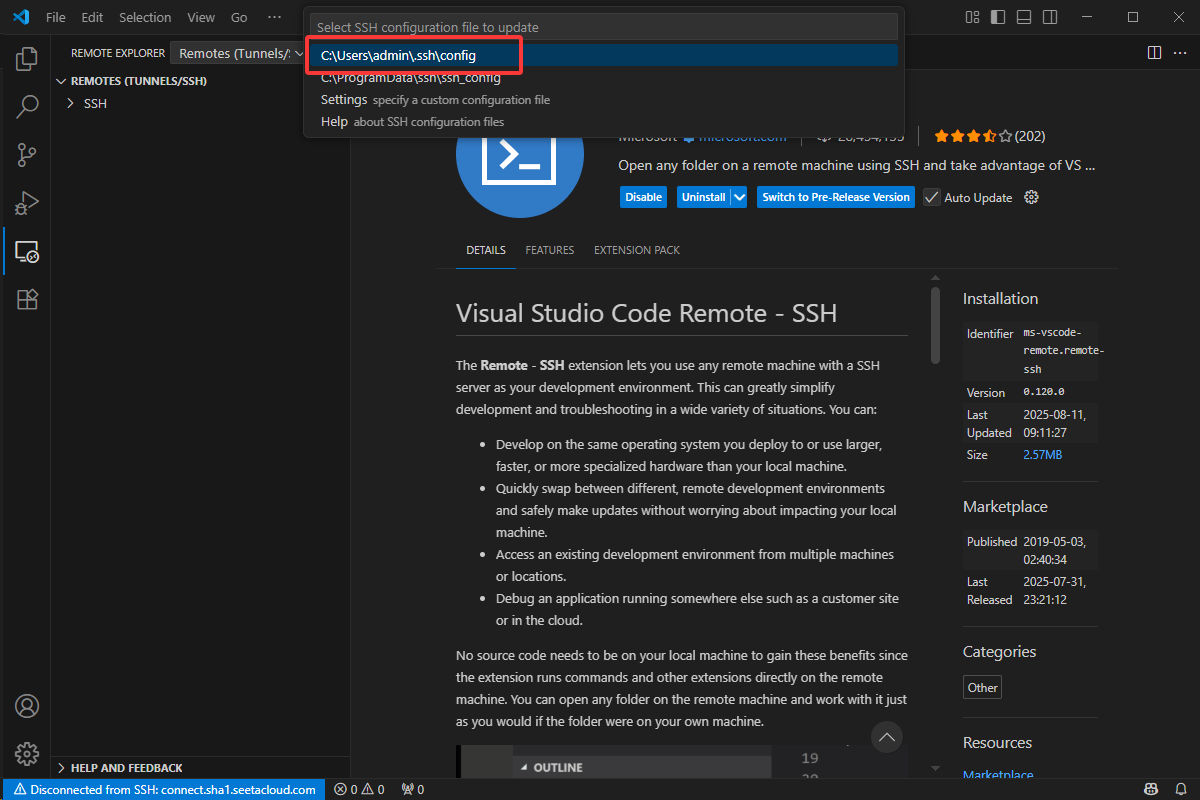Open the Edit menu
Image resolution: width=1200 pixels, height=800 pixels.
(92, 17)
